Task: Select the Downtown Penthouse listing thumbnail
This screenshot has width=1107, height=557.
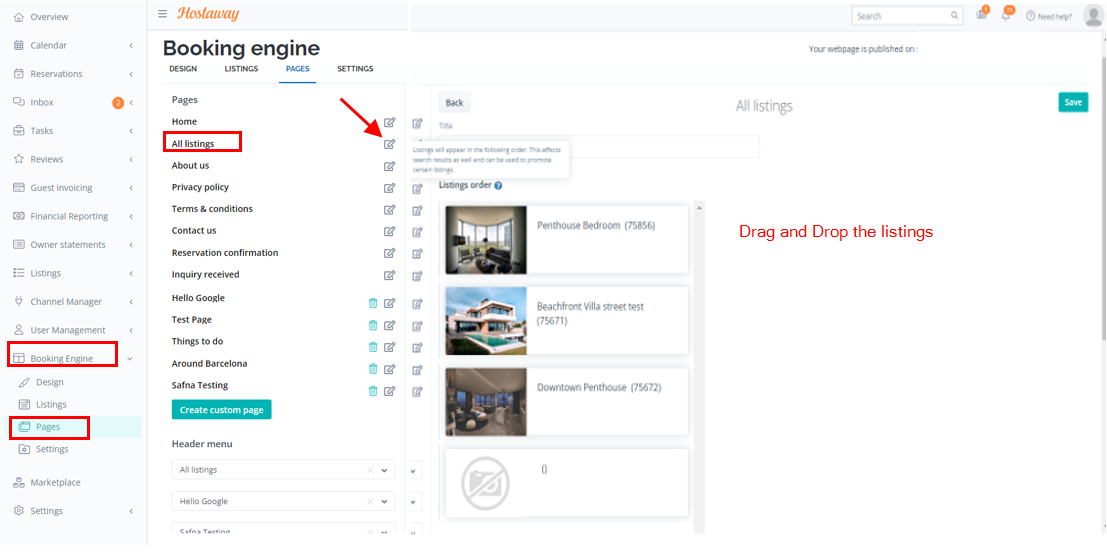Action: coord(486,402)
